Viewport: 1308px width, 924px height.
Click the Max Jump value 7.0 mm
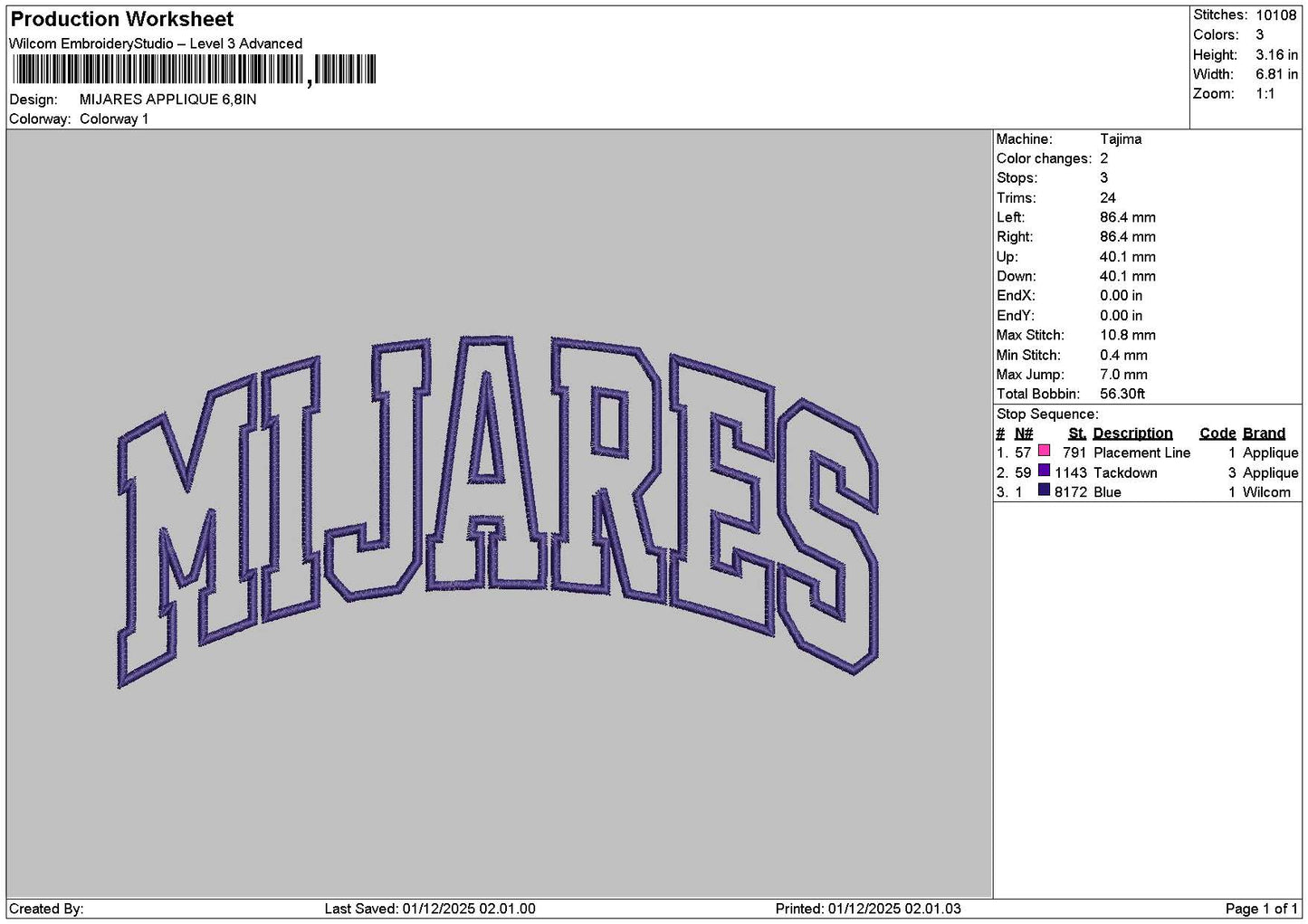(x=1123, y=375)
